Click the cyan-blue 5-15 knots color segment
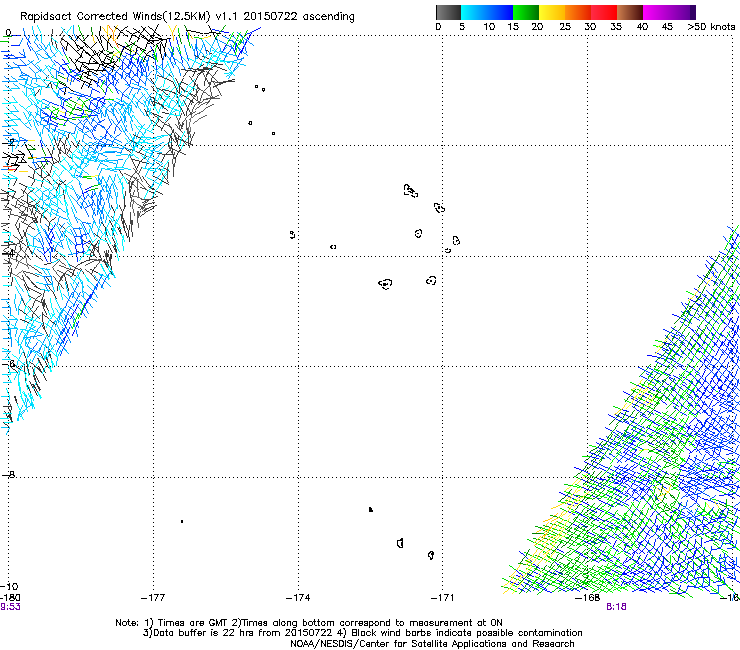Viewport: 740px width, 650px height. coord(487,12)
